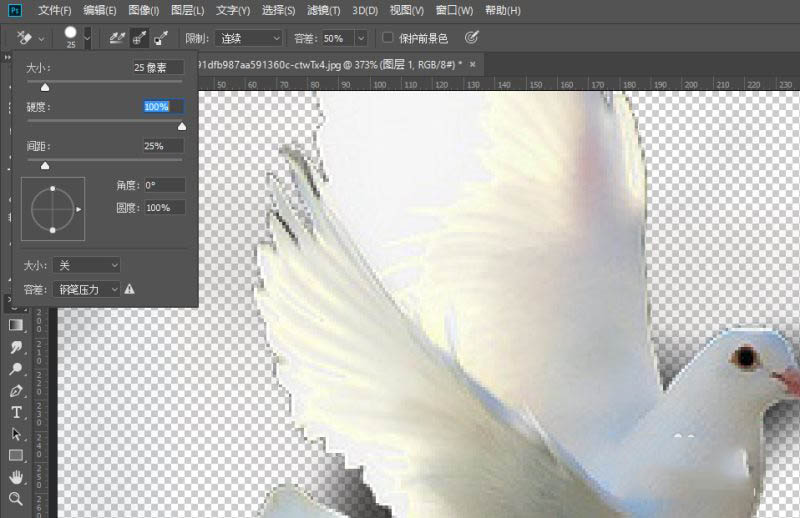Select the Horizontal Type tool
Image resolution: width=800 pixels, height=518 pixels.
click(x=16, y=412)
